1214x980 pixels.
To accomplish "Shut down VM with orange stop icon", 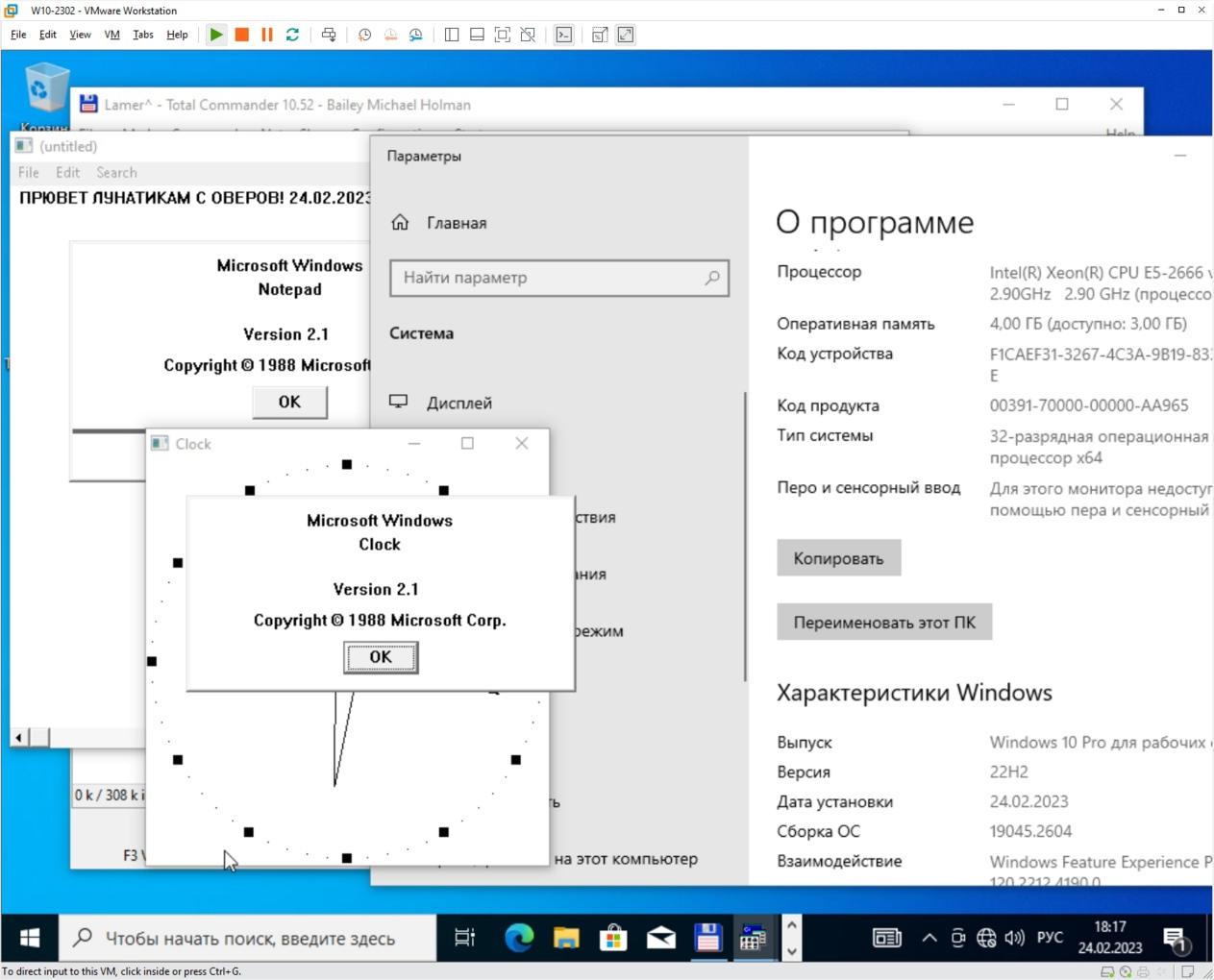I will 242,35.
